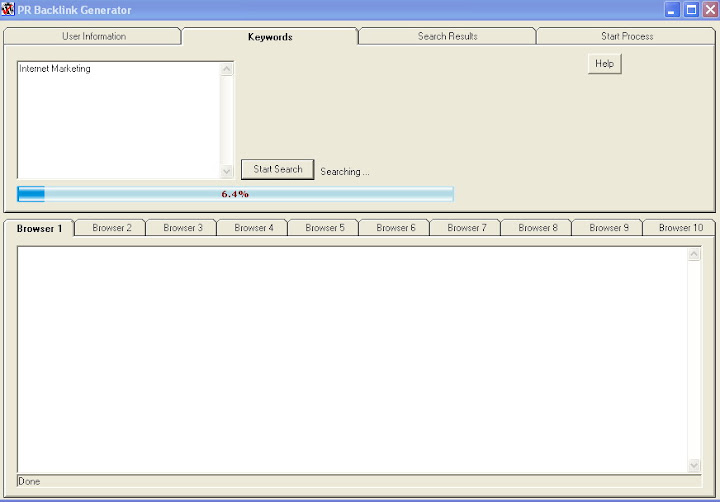
Task: Click the Start Search button
Action: click(277, 169)
